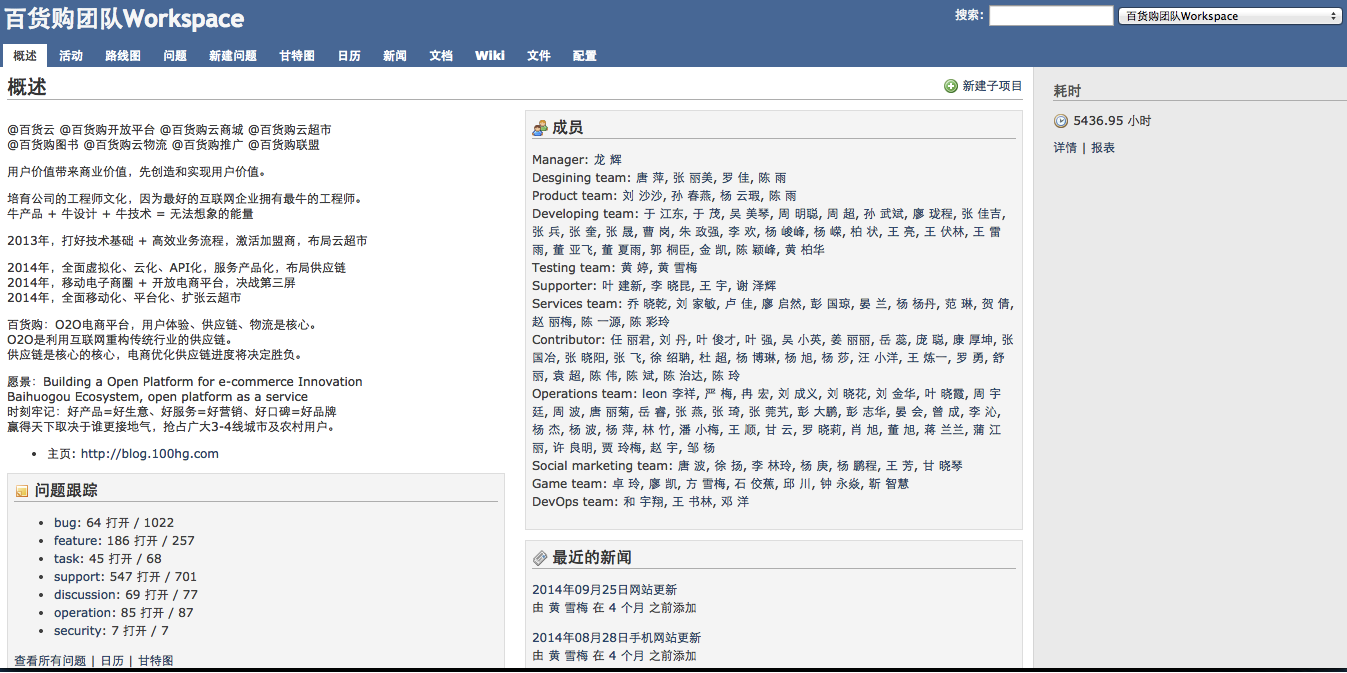The image size is (1347, 673).
Task: Click 查看所有问题 link
Action: coord(50,661)
